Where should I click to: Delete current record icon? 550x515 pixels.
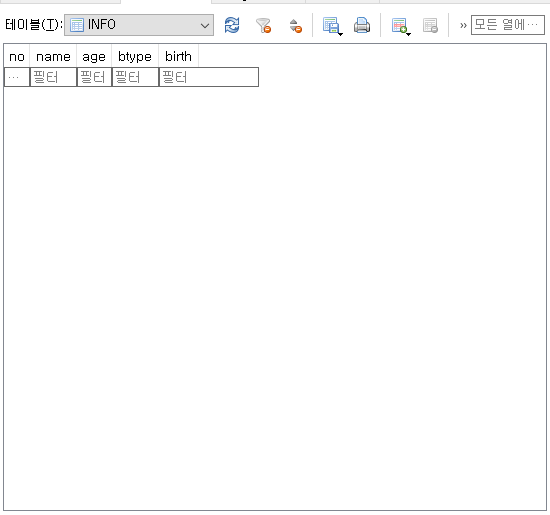[430, 25]
